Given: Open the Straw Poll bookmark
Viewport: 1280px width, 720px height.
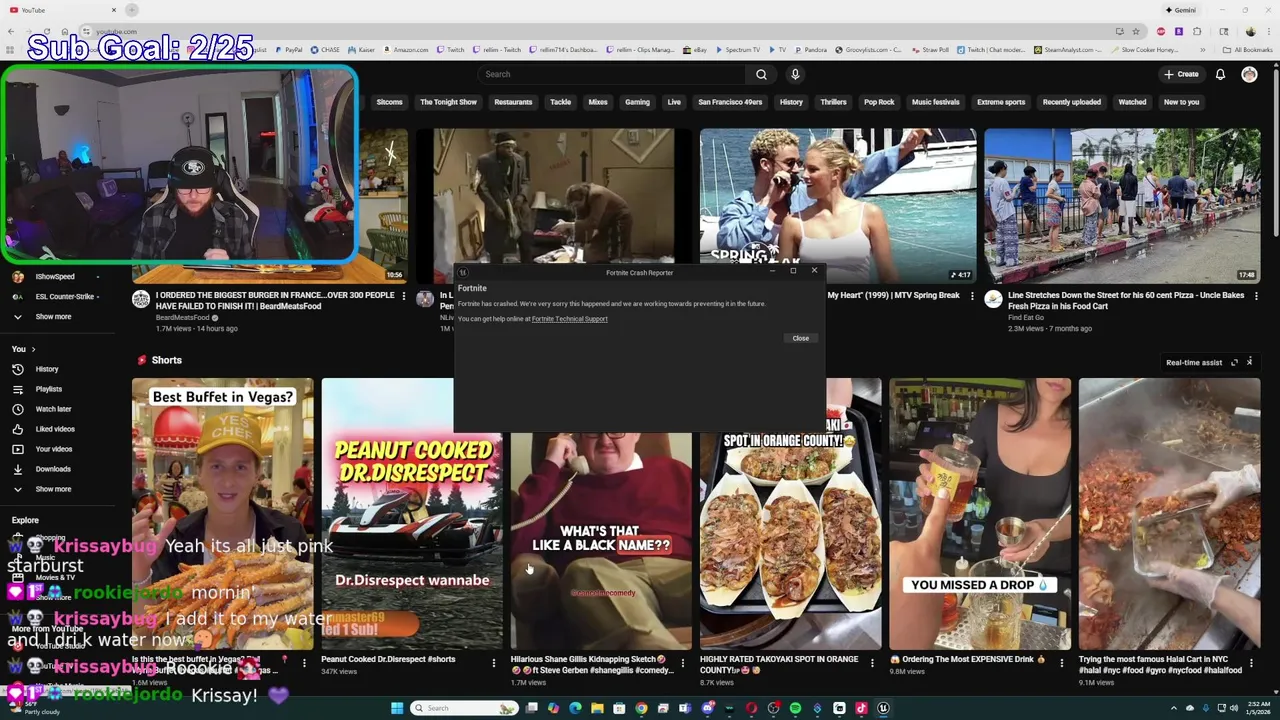Looking at the screenshot, I should (930, 49).
